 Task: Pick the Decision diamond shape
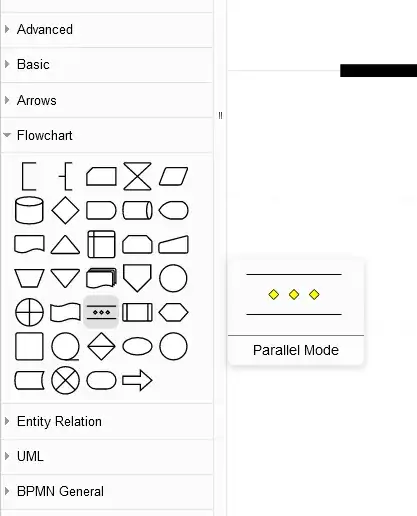(x=65, y=210)
